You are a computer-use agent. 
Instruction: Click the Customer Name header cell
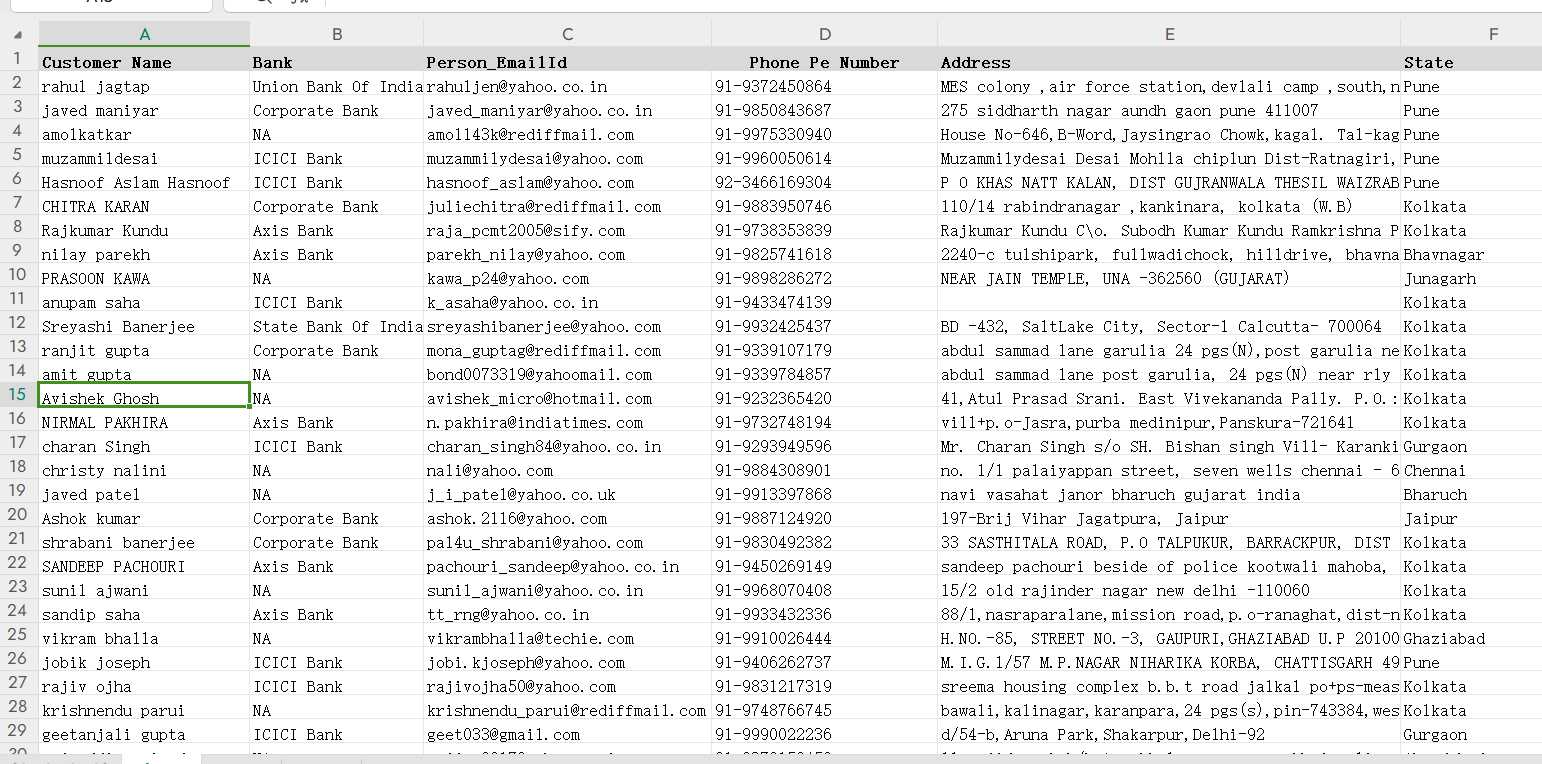pos(144,62)
